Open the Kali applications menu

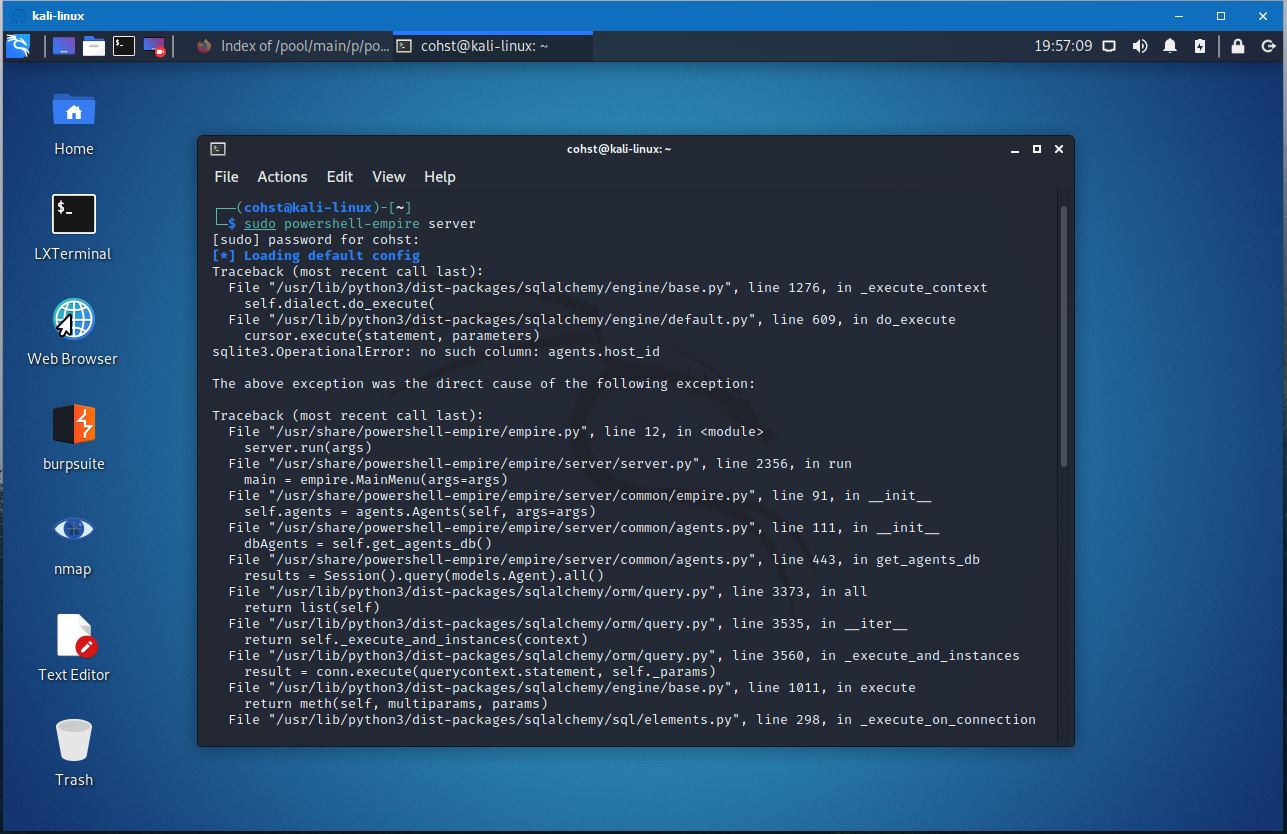(18, 46)
